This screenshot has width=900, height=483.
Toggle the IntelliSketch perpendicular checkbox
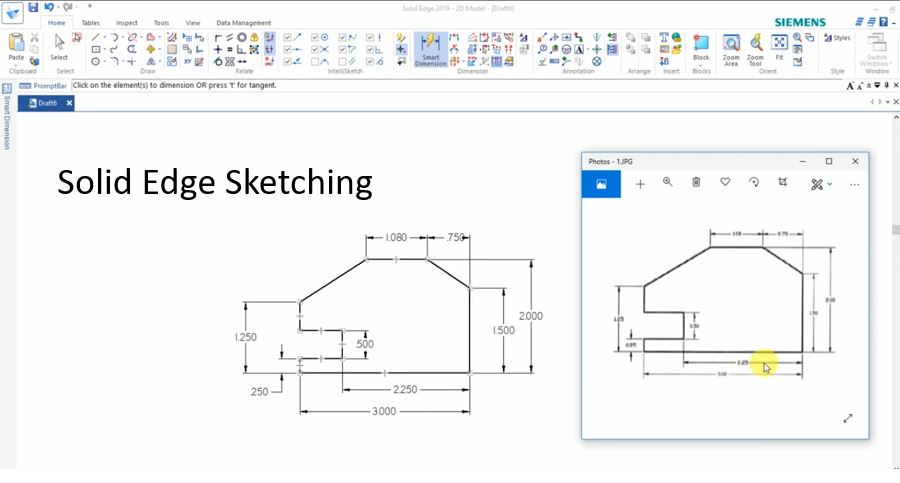click(370, 49)
